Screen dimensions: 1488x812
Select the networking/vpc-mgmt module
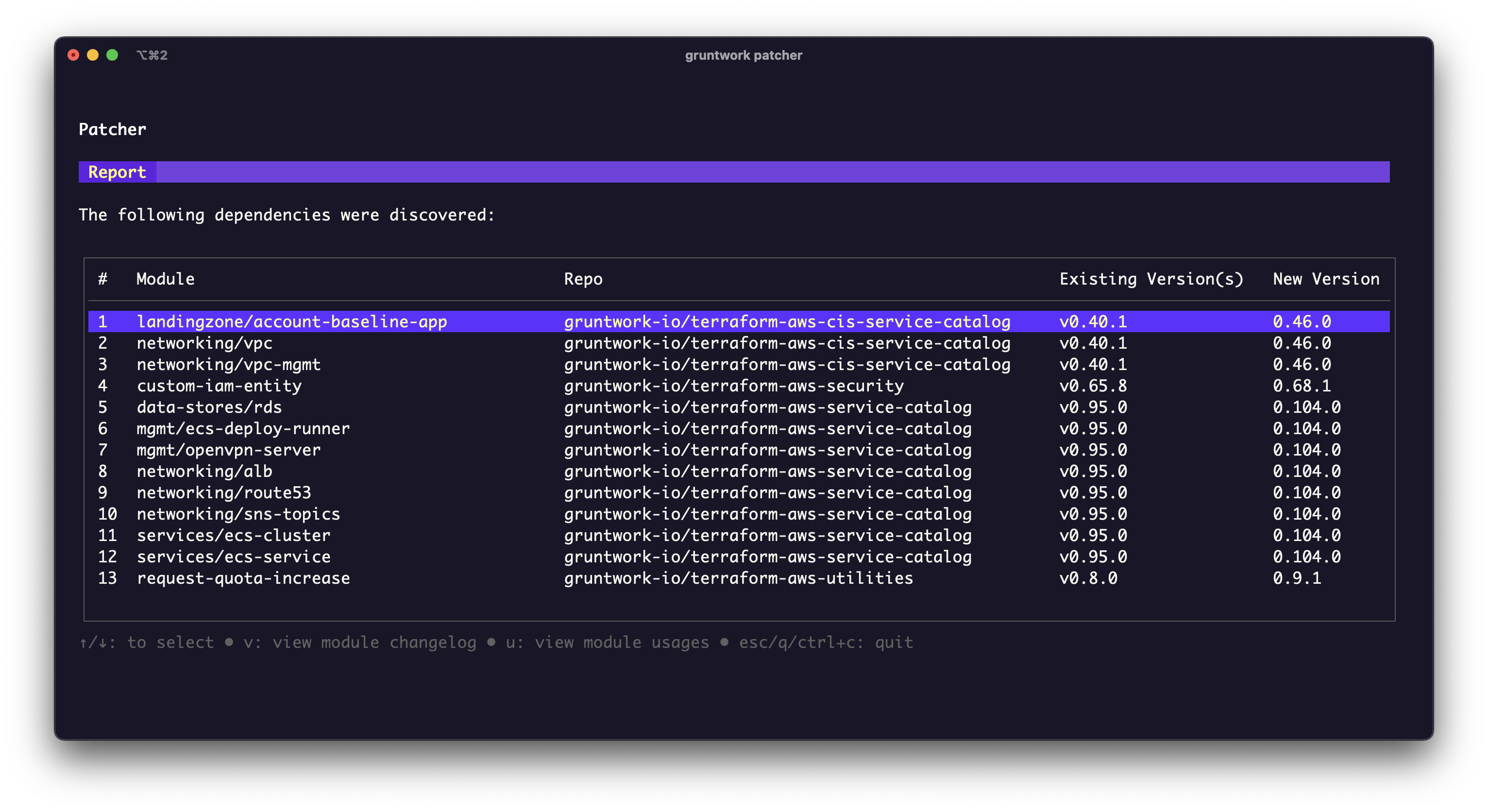click(228, 364)
